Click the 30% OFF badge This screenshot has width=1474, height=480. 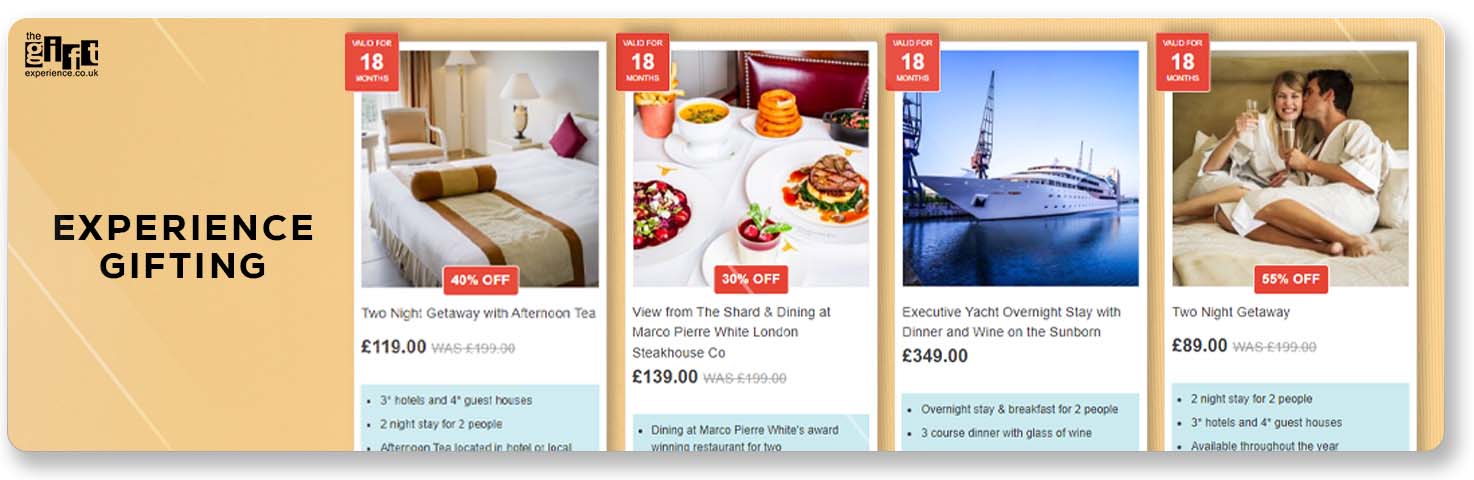(750, 279)
